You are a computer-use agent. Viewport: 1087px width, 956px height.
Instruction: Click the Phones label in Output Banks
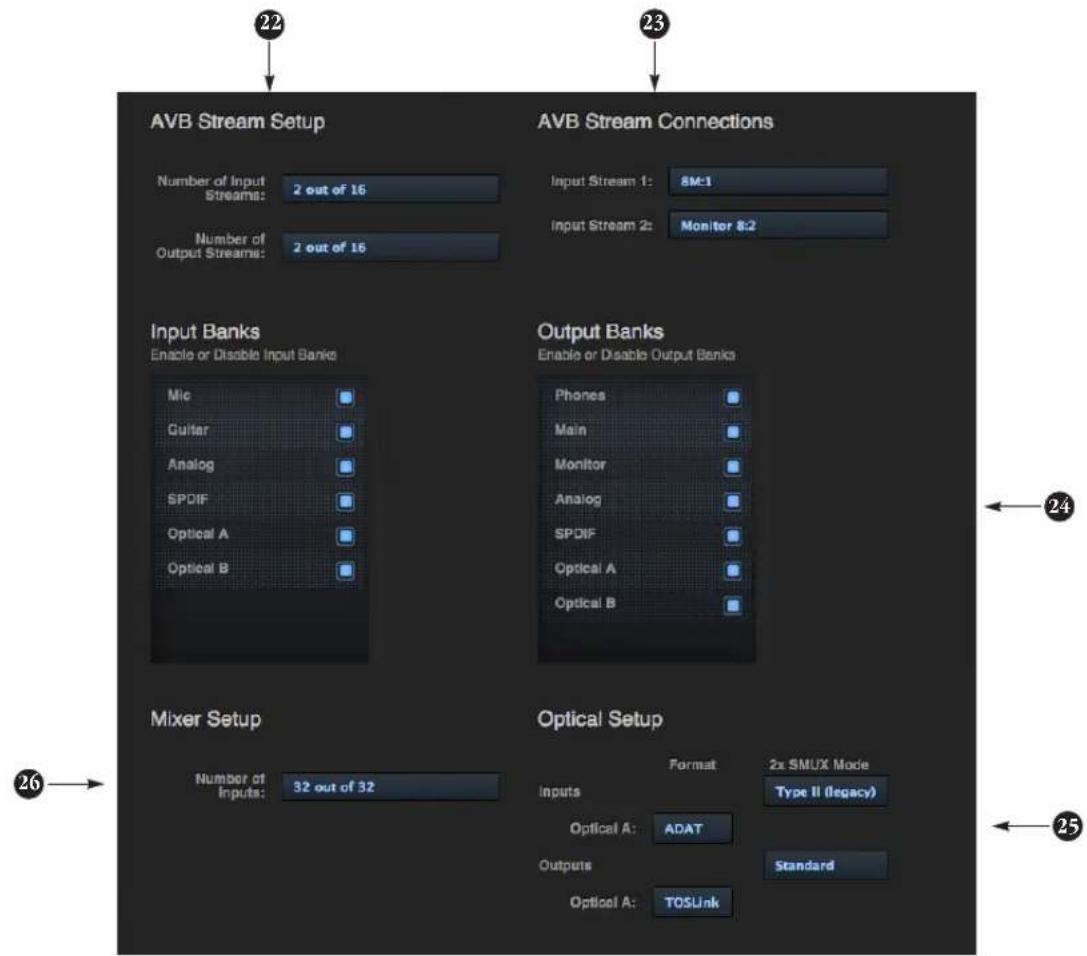580,395
